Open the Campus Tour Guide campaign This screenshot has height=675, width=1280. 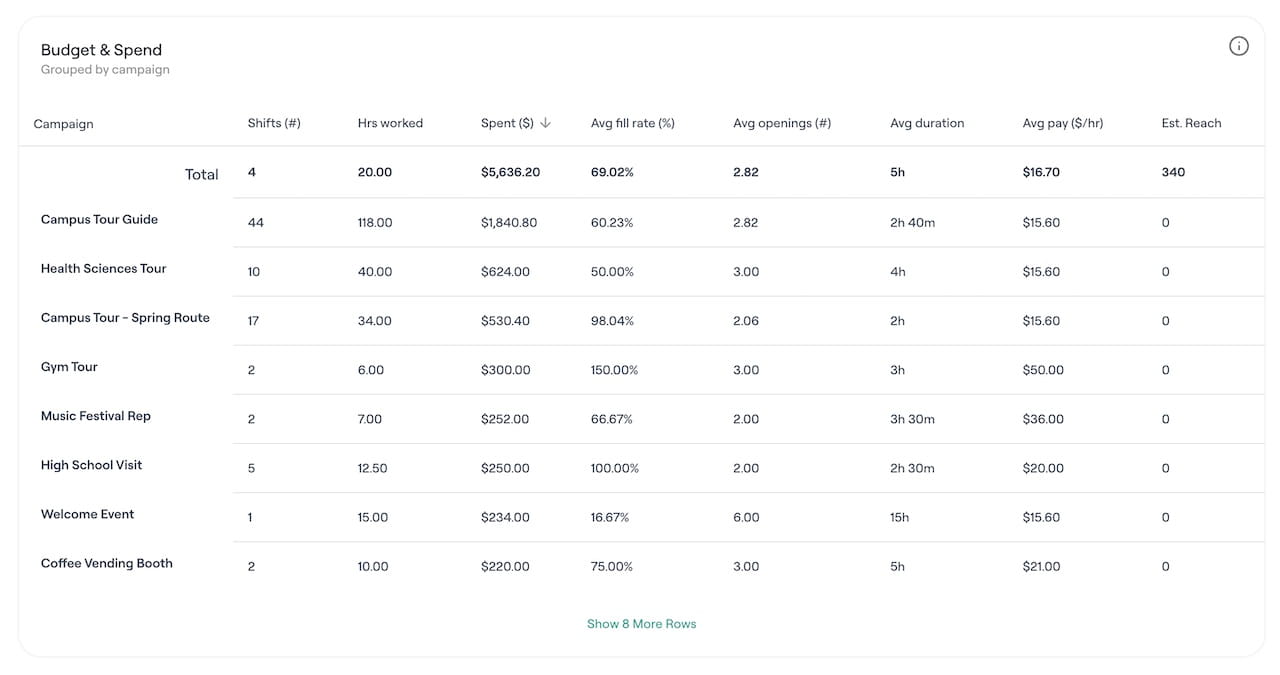[x=99, y=220]
